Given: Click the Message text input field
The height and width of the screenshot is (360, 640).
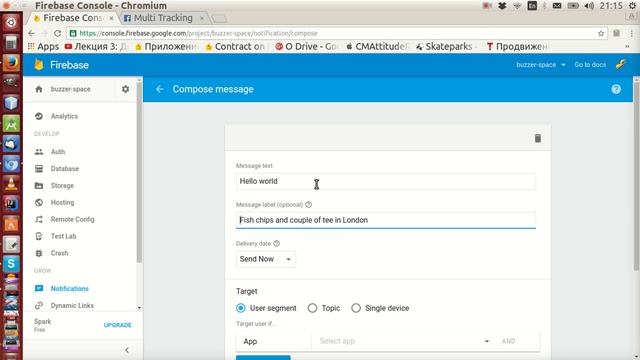Looking at the screenshot, I should 386,181.
